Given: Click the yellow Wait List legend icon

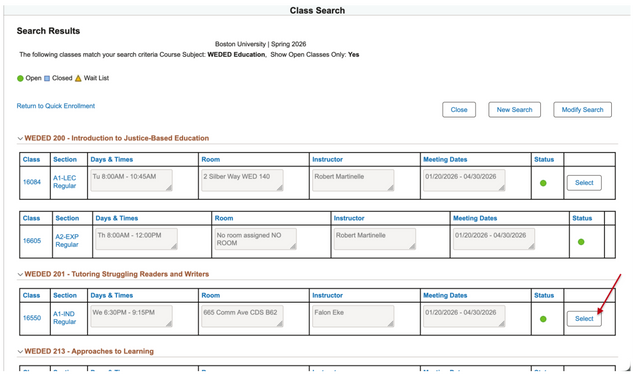Looking at the screenshot, I should point(78,78).
